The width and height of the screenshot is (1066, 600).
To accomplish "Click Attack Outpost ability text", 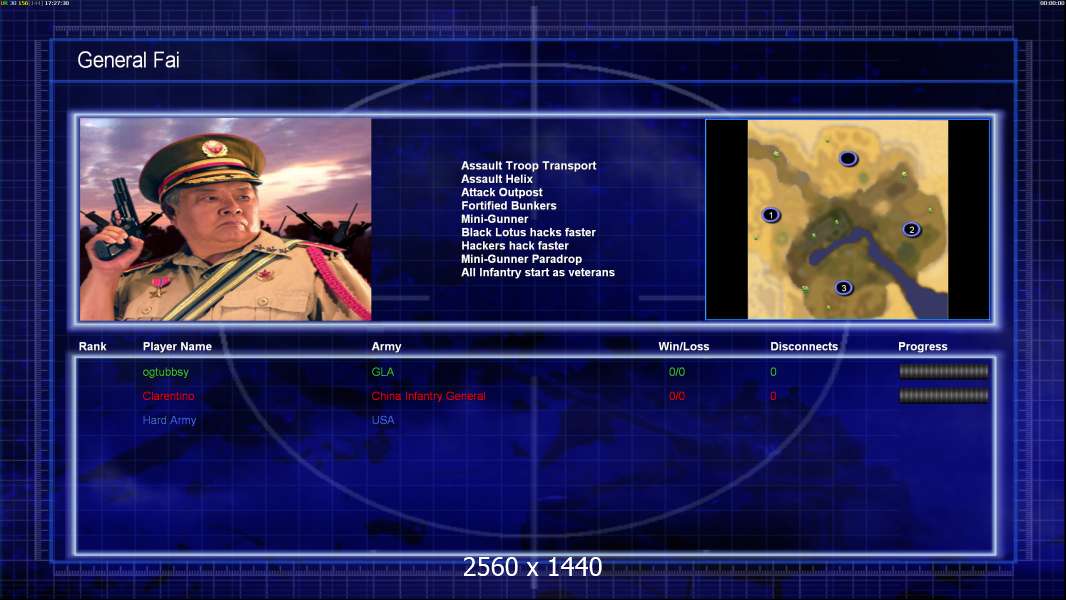I will click(x=502, y=192).
